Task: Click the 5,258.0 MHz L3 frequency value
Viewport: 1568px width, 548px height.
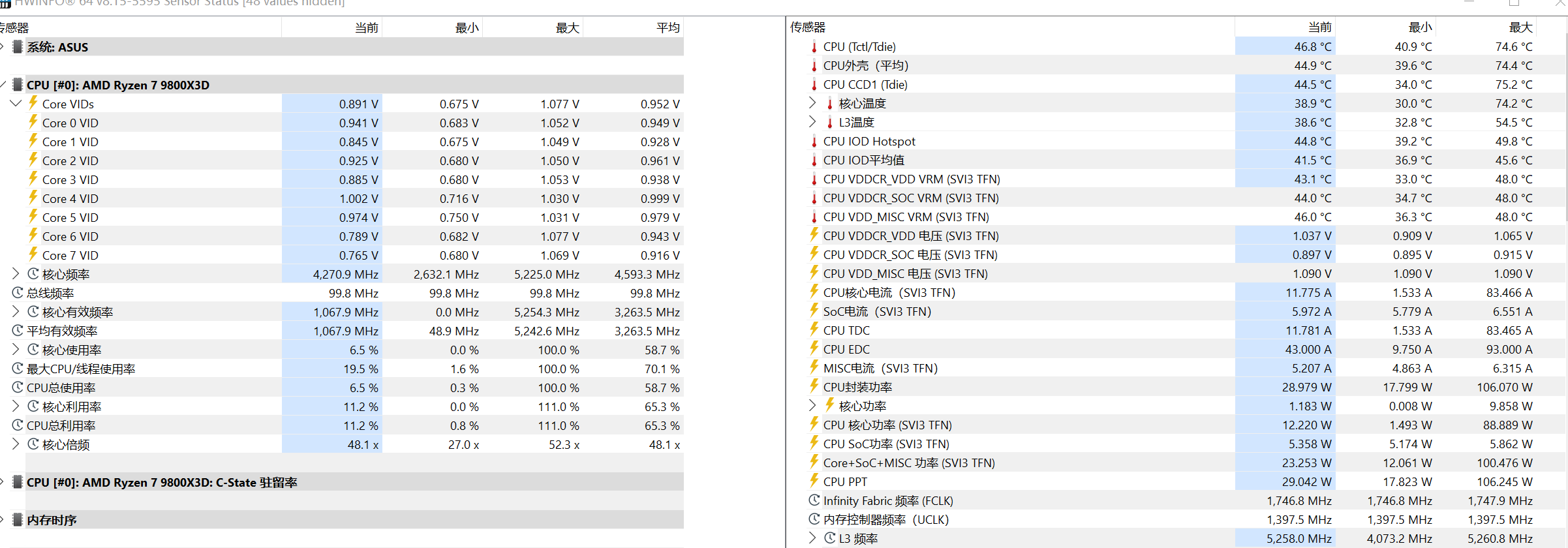Action: tap(1299, 538)
